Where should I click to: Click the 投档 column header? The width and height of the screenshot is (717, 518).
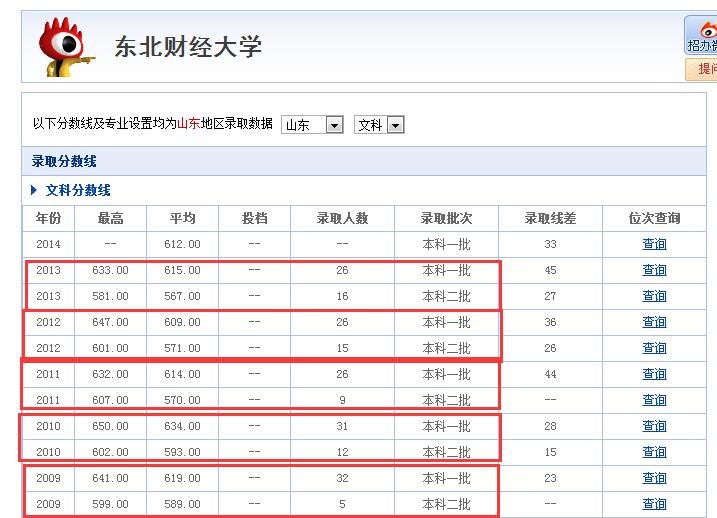[x=254, y=219]
